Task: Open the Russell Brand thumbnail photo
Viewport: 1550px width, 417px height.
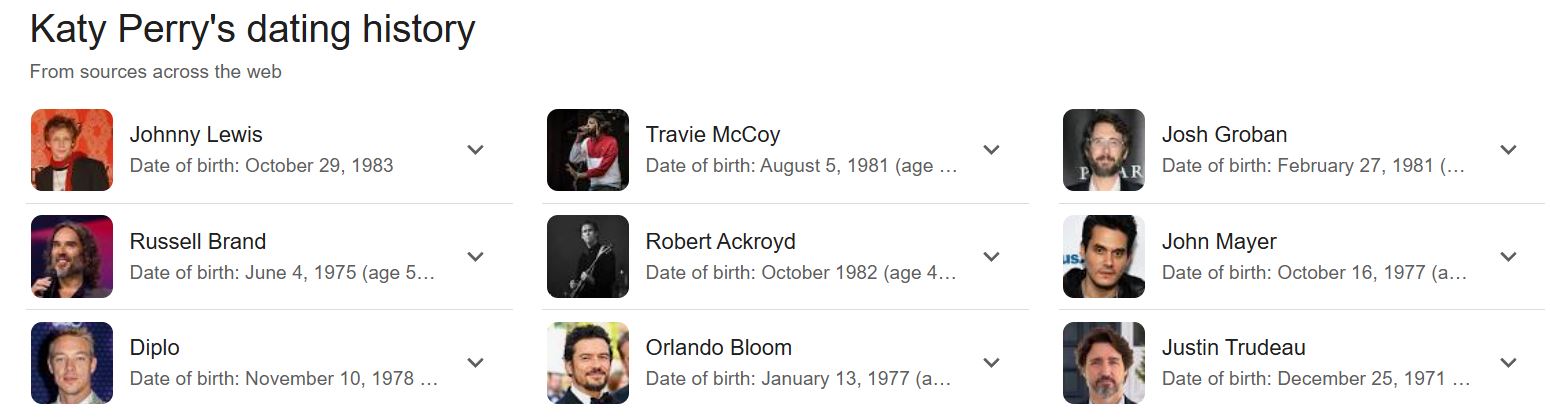Action: tap(72, 257)
